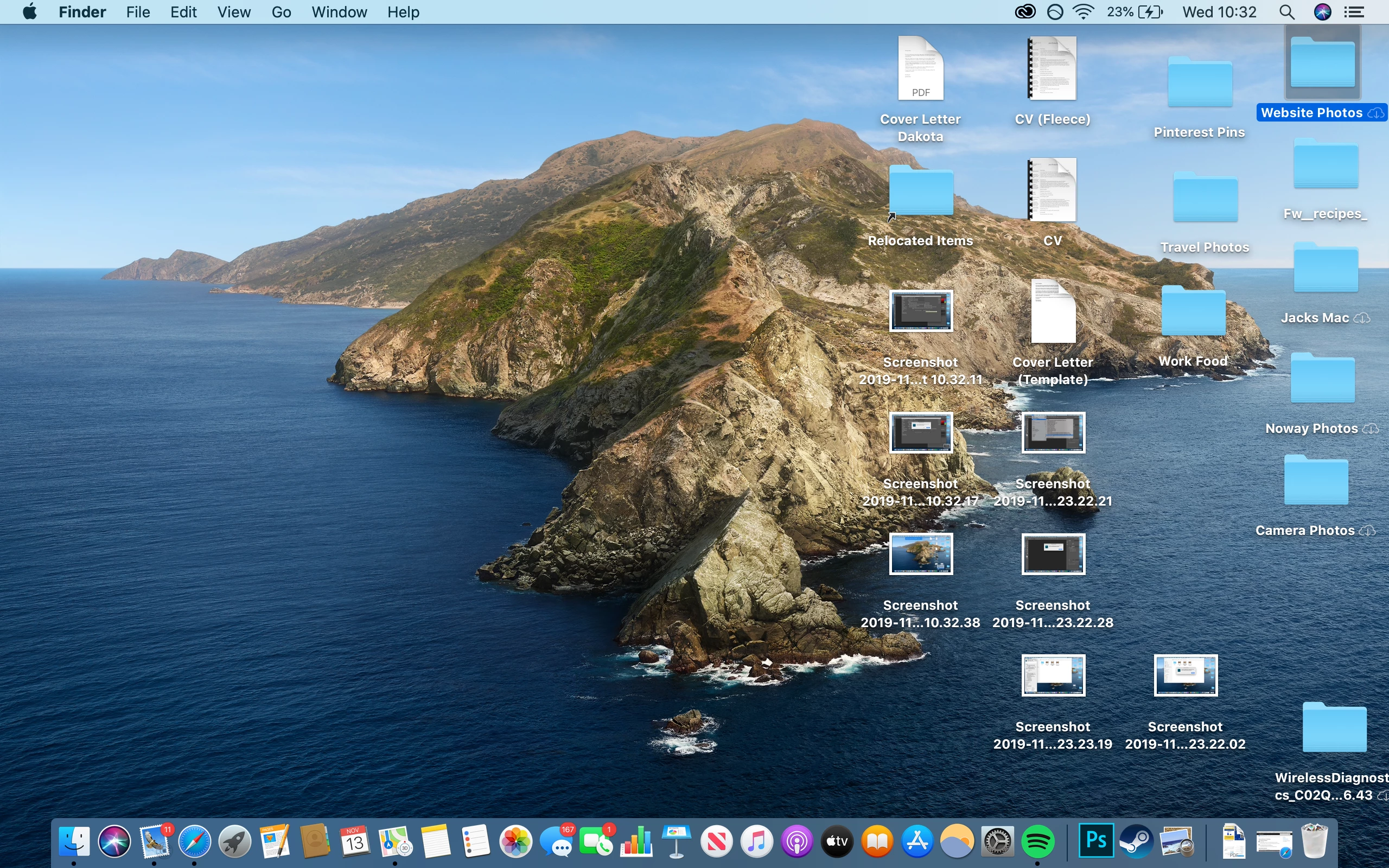The height and width of the screenshot is (868, 1389).
Task: Open Notification Center list icon
Action: 1355,12
